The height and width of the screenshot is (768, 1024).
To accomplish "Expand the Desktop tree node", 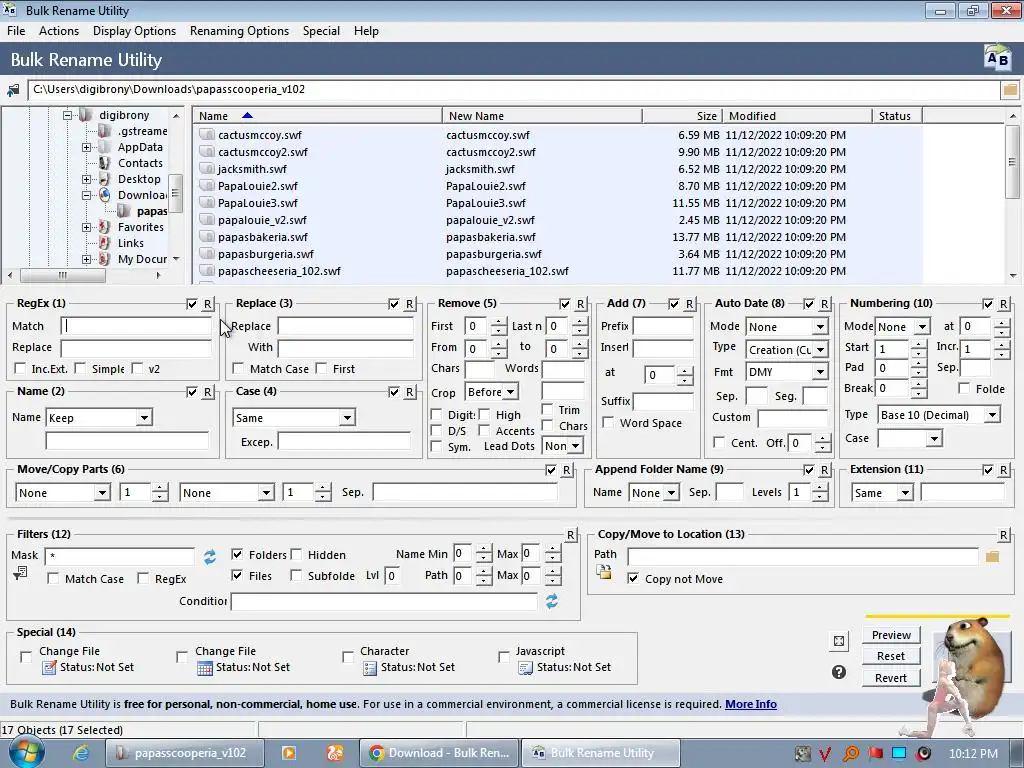I will (x=86, y=179).
